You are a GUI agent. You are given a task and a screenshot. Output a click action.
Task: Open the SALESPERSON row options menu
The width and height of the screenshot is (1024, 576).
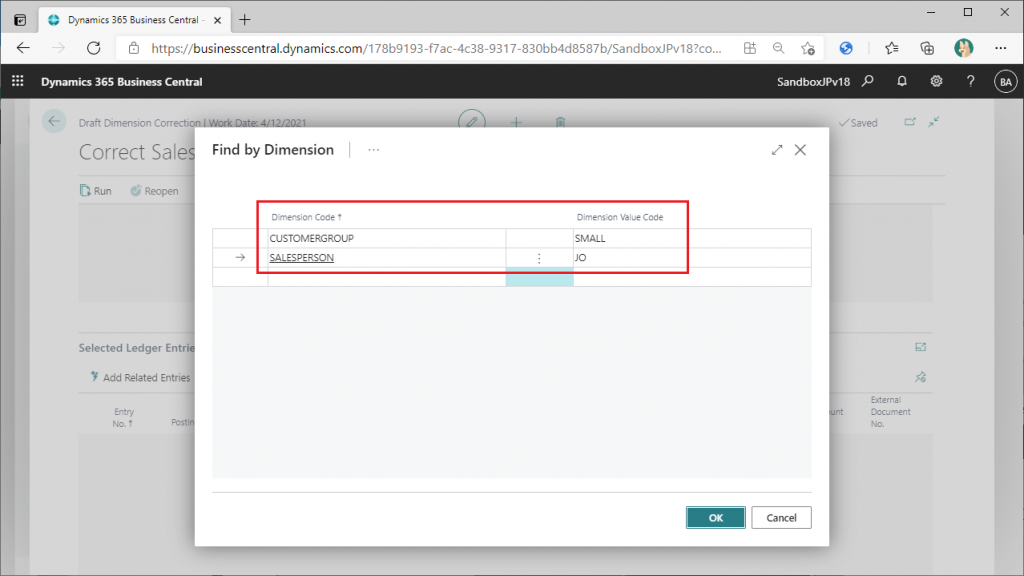pos(539,258)
